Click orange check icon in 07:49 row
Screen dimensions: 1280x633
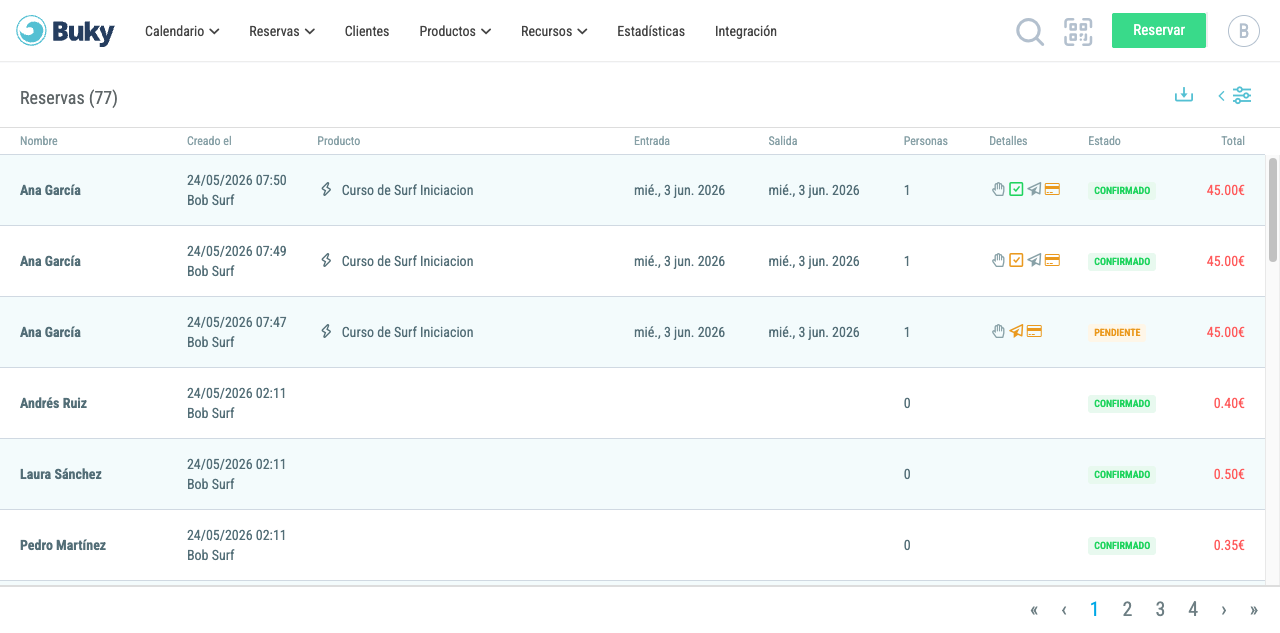click(x=1016, y=260)
